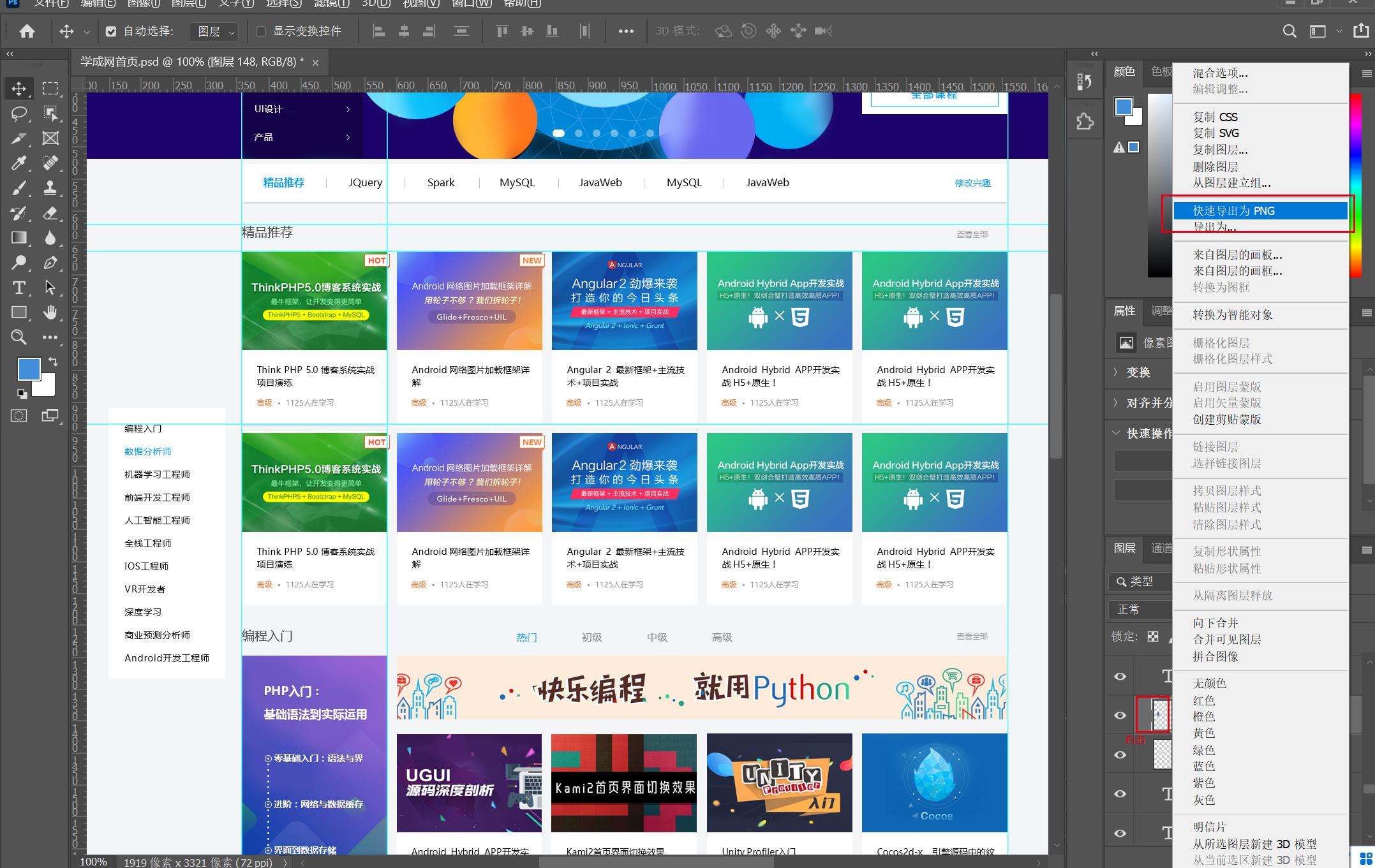1375x868 pixels.
Task: Select the Zoom tool in the toolbox
Action: point(19,337)
